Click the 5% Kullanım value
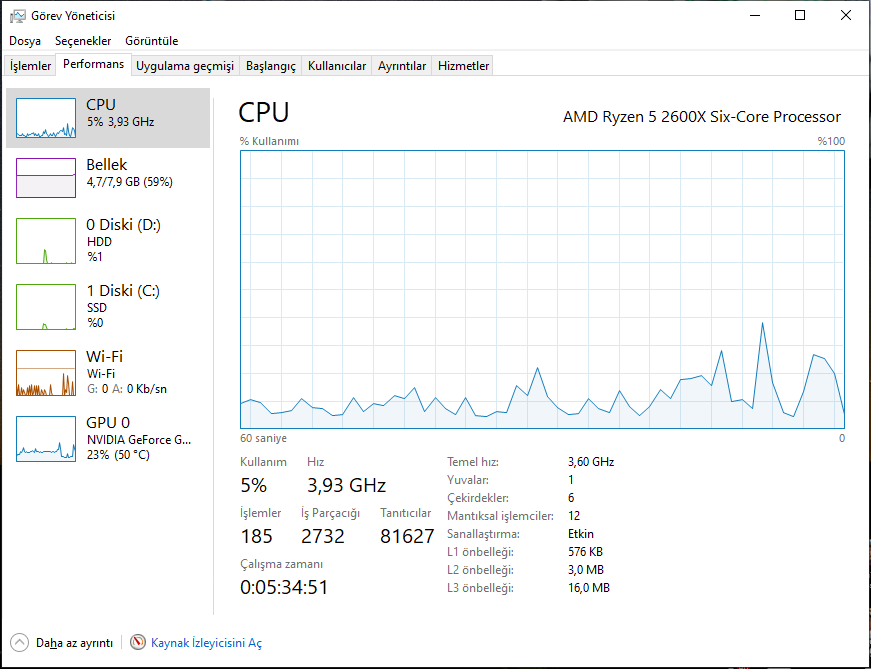 (253, 485)
